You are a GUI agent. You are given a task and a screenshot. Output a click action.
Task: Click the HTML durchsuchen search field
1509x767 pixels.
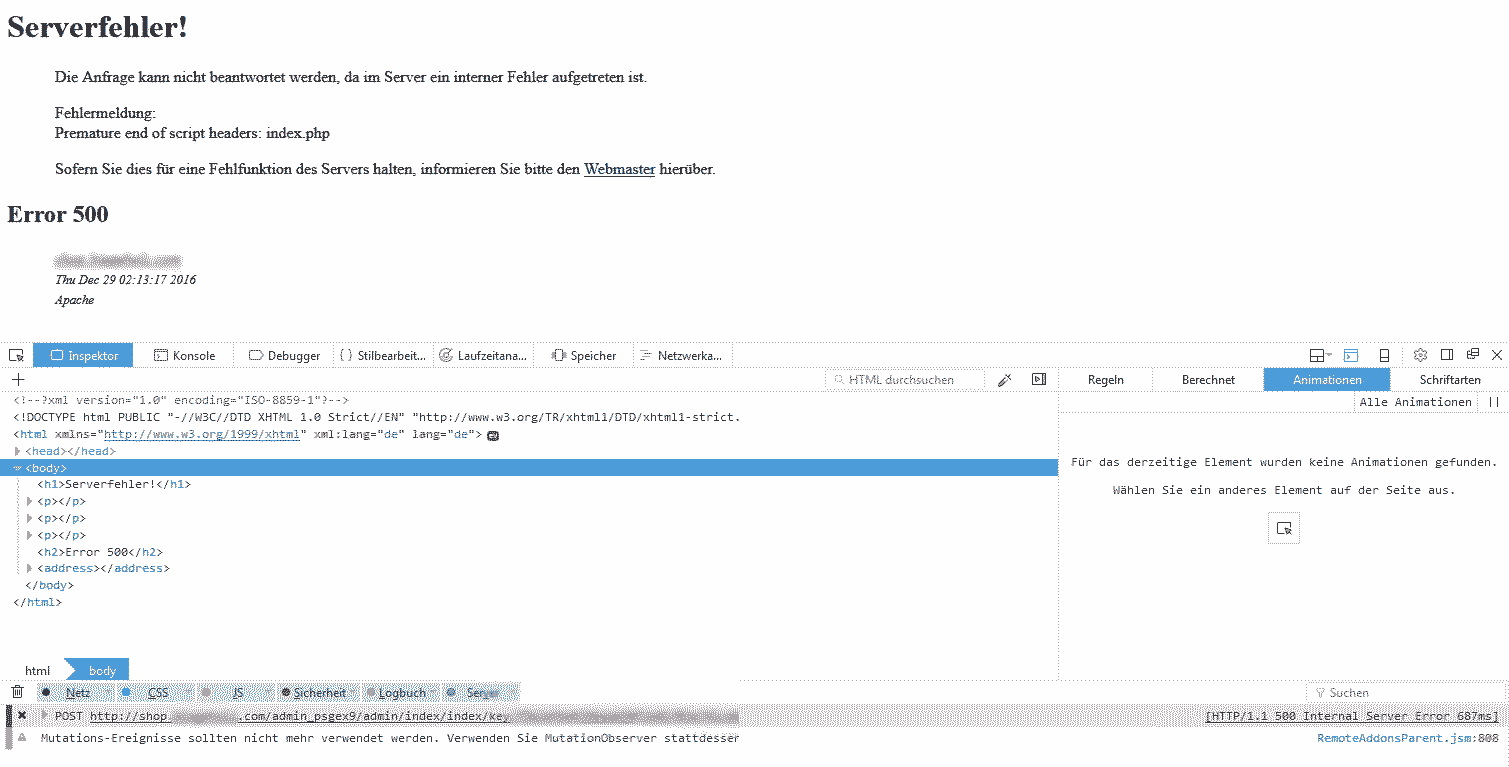coord(905,379)
